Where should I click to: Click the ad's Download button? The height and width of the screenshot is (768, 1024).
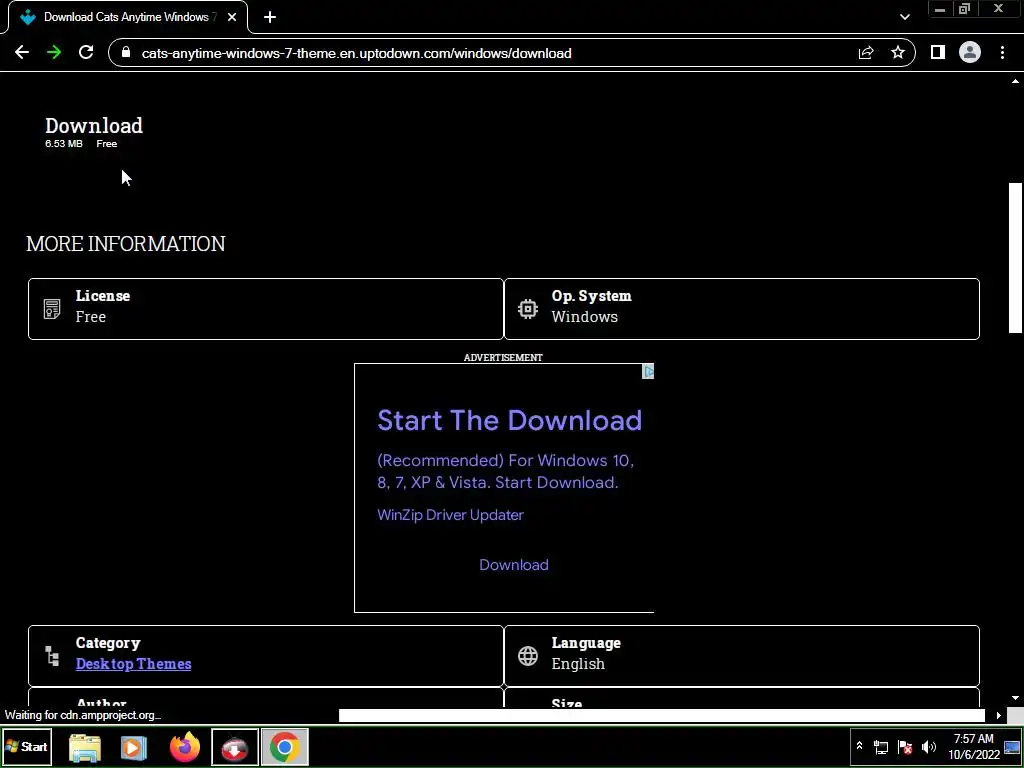(x=514, y=565)
